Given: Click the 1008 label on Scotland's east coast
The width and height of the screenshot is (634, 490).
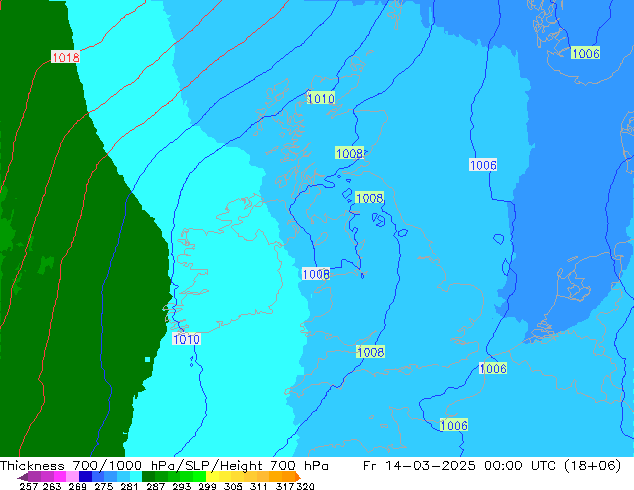Looking at the screenshot, I should click(x=349, y=153).
